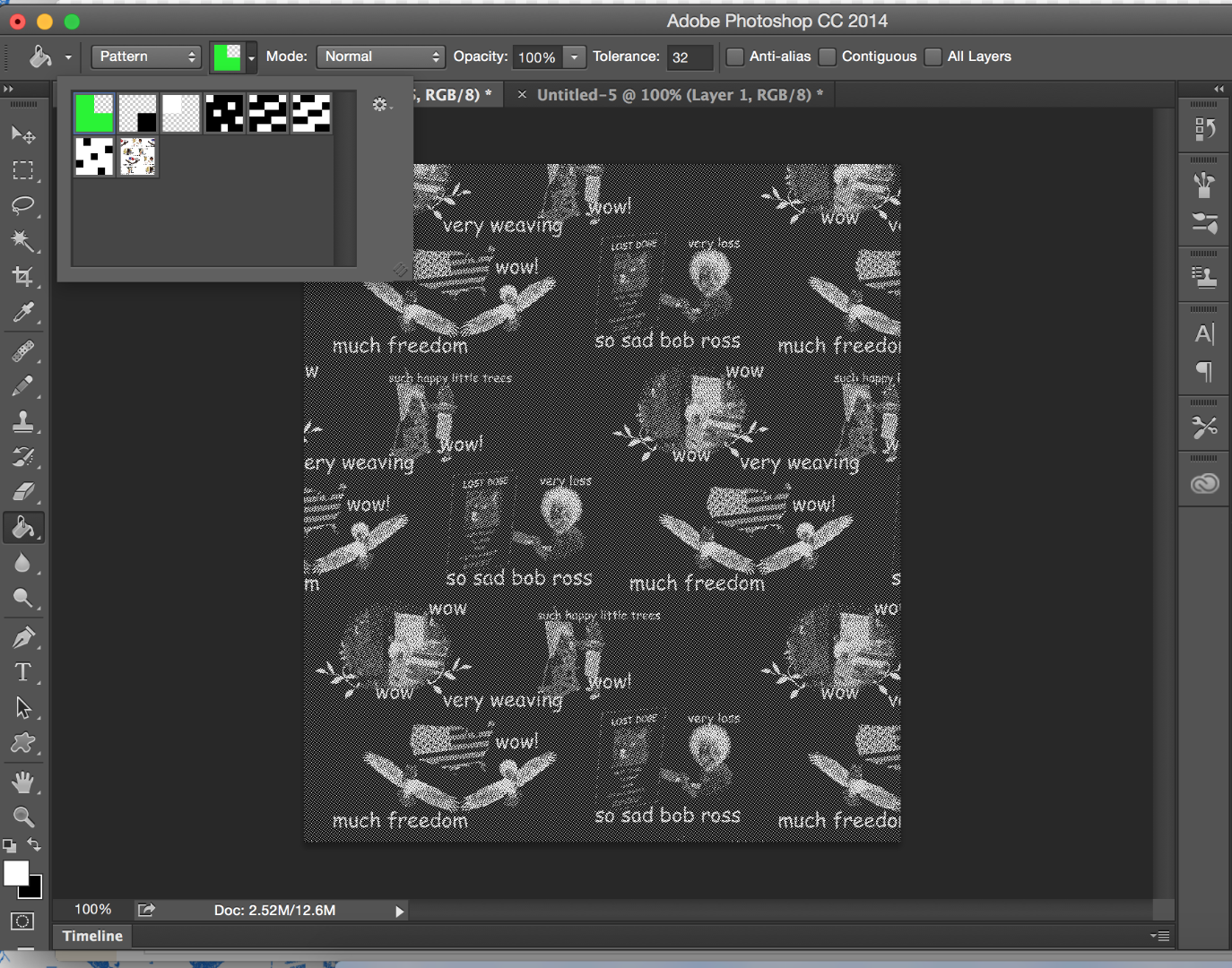This screenshot has width=1232, height=968.
Task: Switch to the Hand tool
Action: 23,782
